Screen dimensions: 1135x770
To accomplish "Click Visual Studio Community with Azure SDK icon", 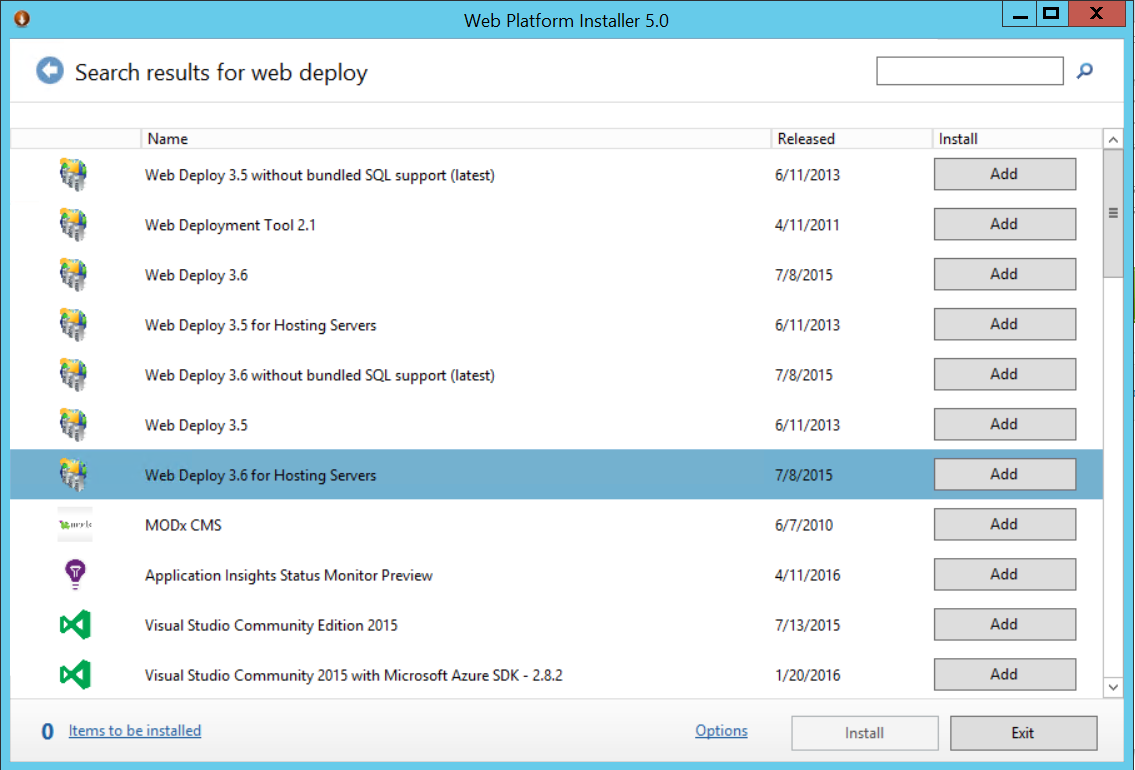I will click(x=75, y=674).
